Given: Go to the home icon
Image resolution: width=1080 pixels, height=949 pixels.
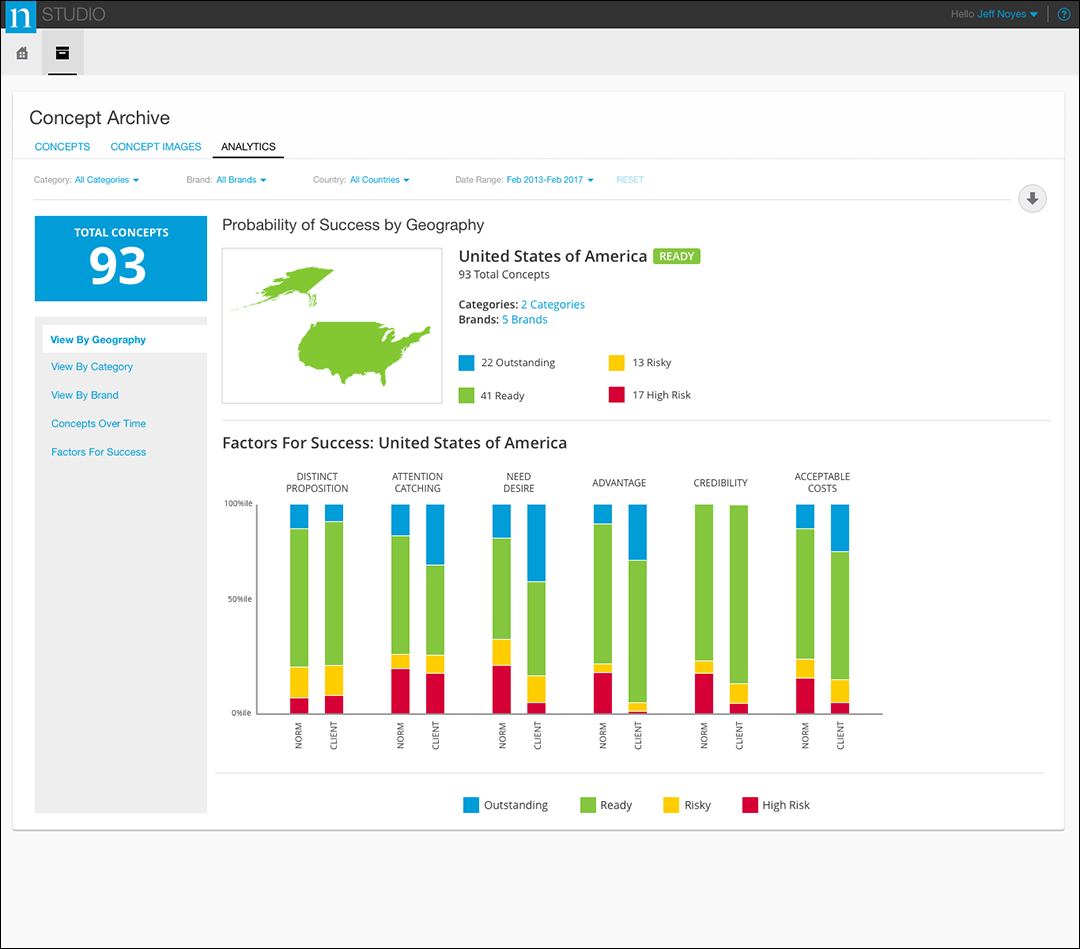Looking at the screenshot, I should [22, 53].
